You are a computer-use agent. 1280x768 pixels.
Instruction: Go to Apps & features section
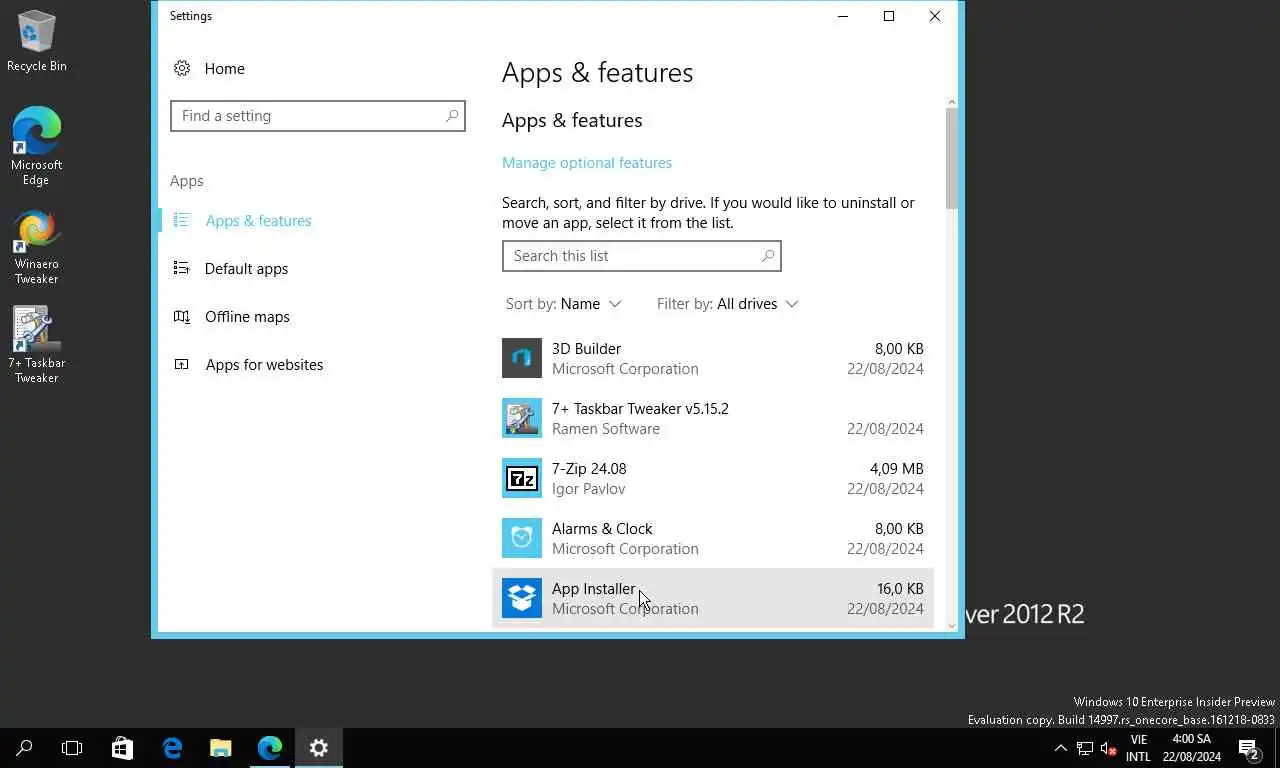pyautogui.click(x=258, y=220)
